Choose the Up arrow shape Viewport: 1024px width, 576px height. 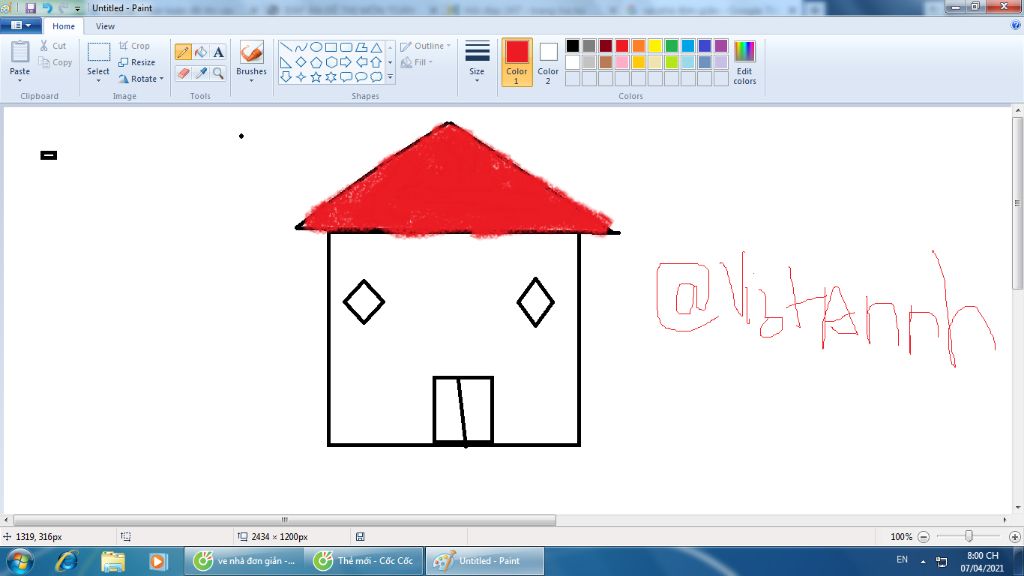(376, 63)
